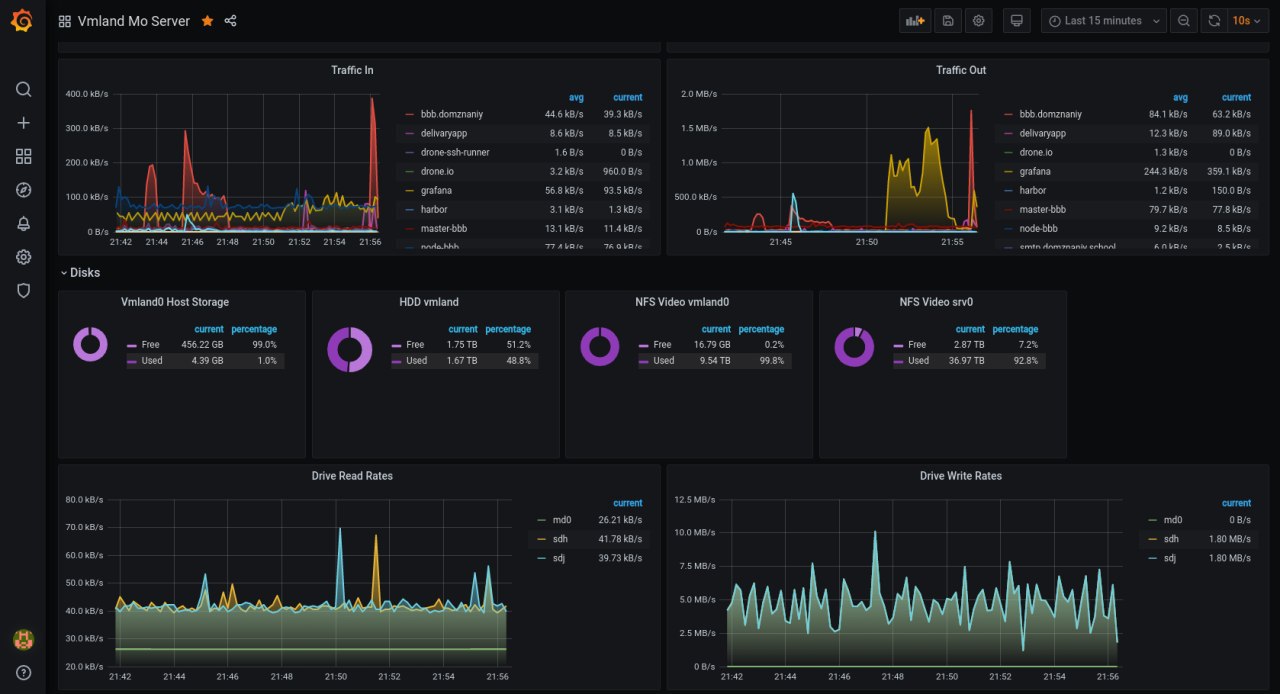Open the dashboard grid icon beside title
Viewport: 1280px width, 694px height.
pos(65,21)
